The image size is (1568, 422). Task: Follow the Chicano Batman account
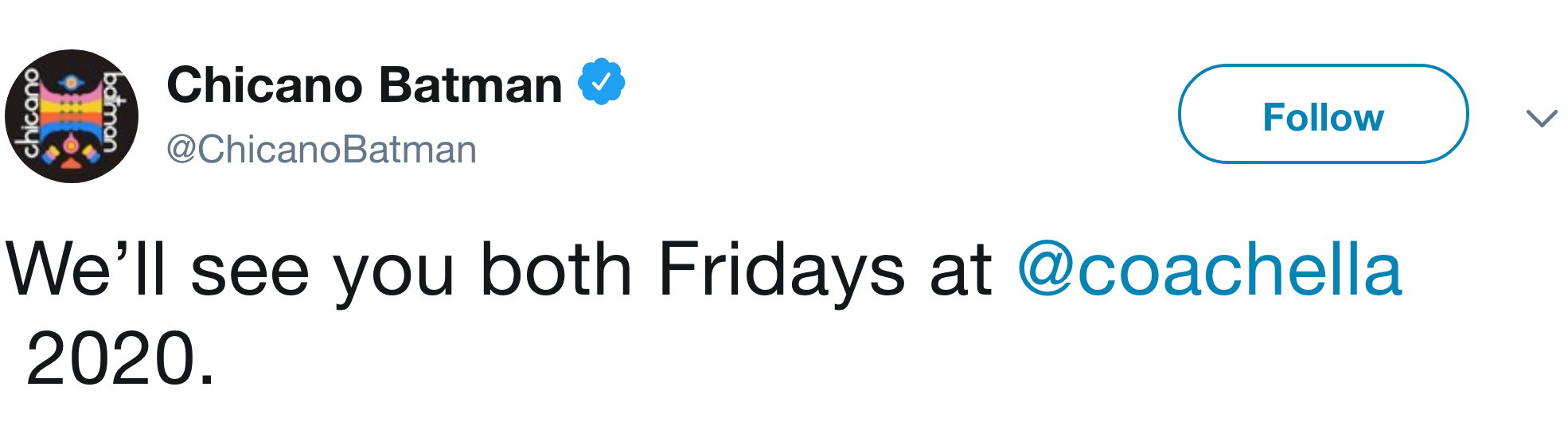[1323, 114]
